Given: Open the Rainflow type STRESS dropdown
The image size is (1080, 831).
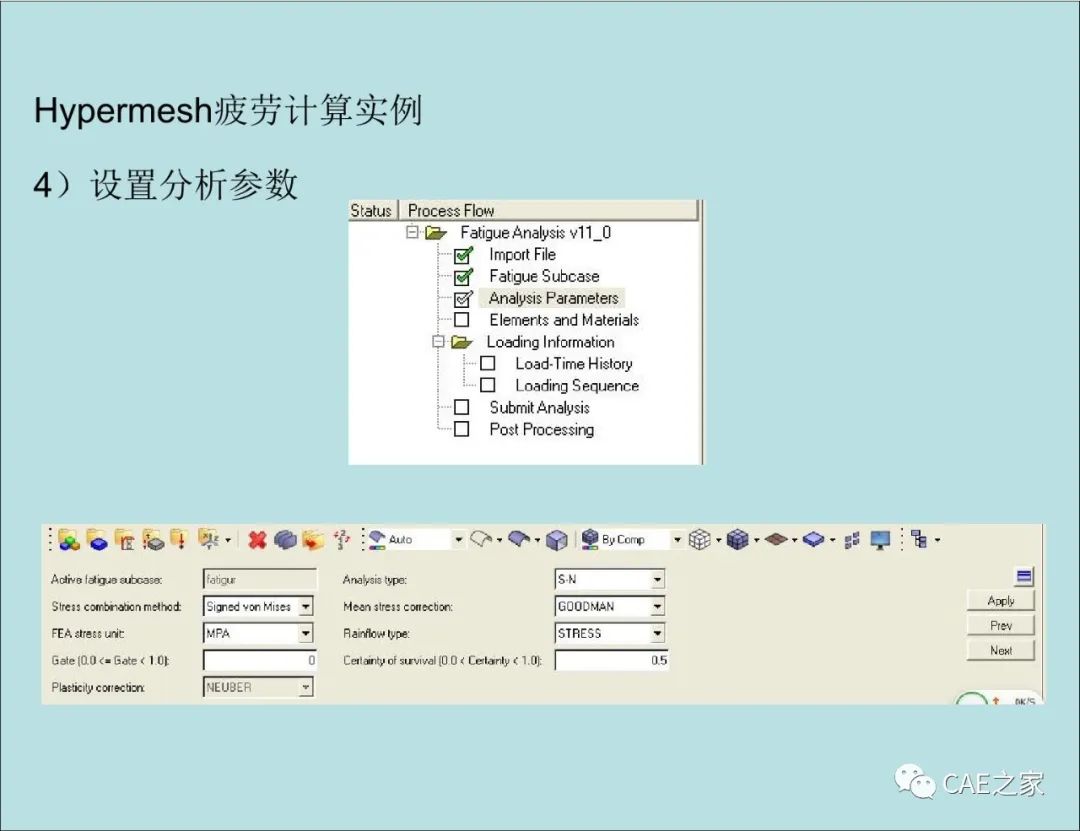Looking at the screenshot, I should point(658,633).
